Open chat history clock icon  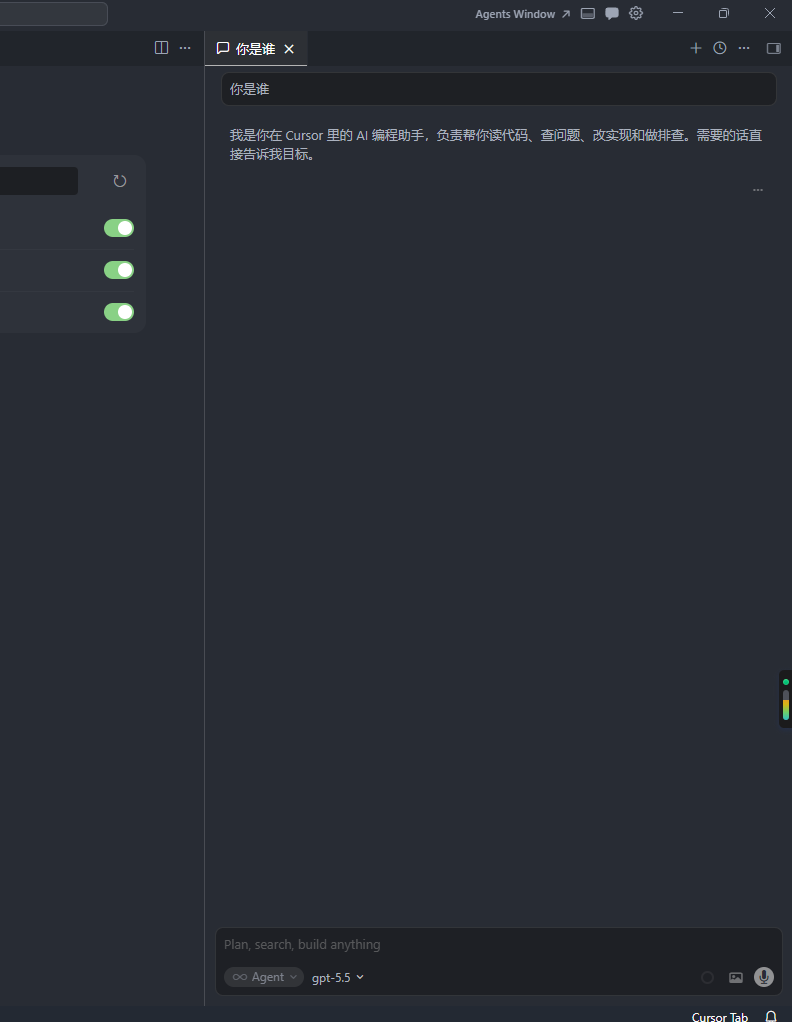point(720,48)
